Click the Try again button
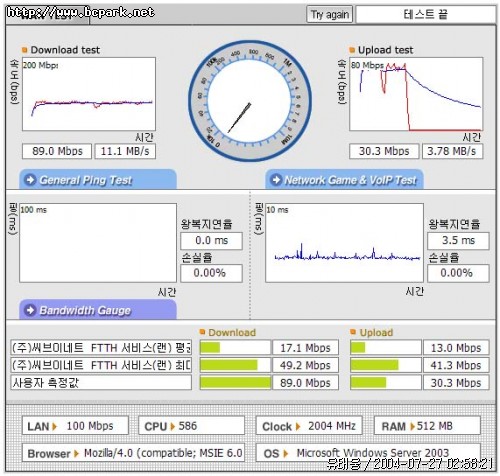Viewport: 500px width, 476px height. pyautogui.click(x=329, y=15)
